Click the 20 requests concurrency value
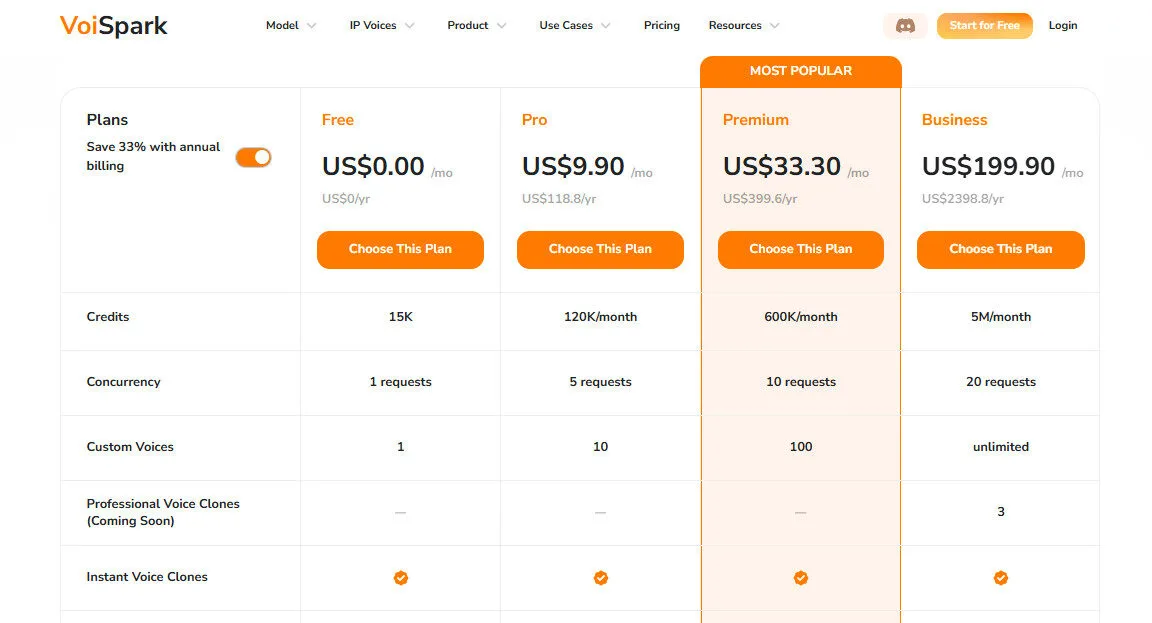The image size is (1152, 623). click(x=1001, y=382)
